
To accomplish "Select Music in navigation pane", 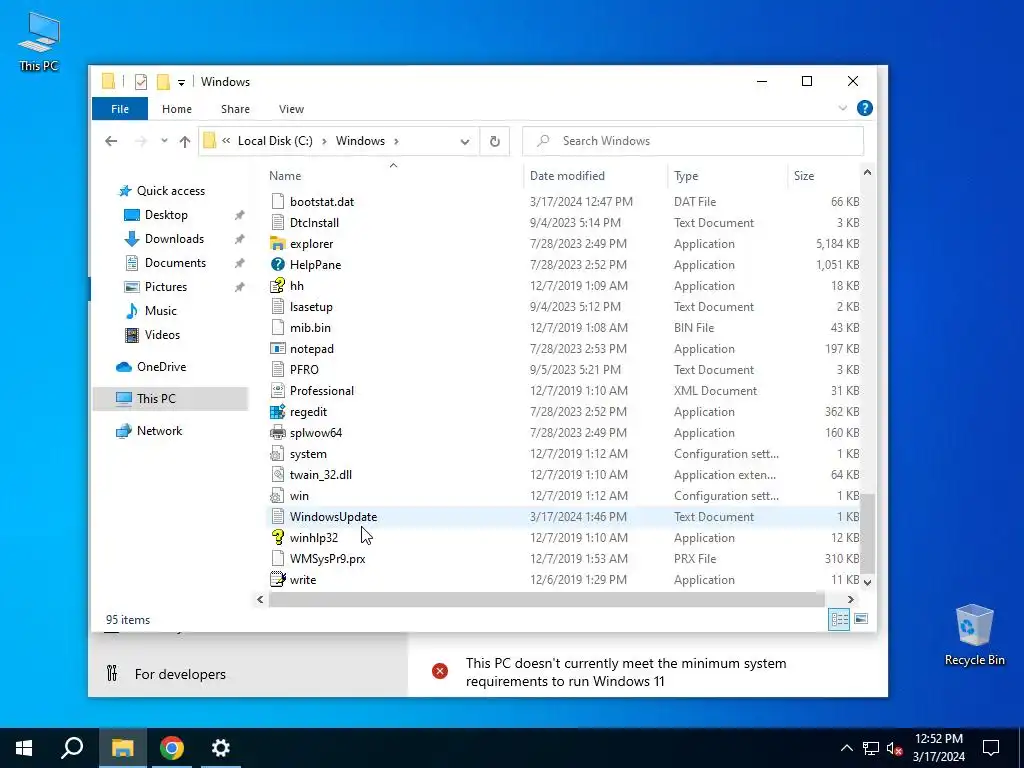I will pyautogui.click(x=161, y=311).
